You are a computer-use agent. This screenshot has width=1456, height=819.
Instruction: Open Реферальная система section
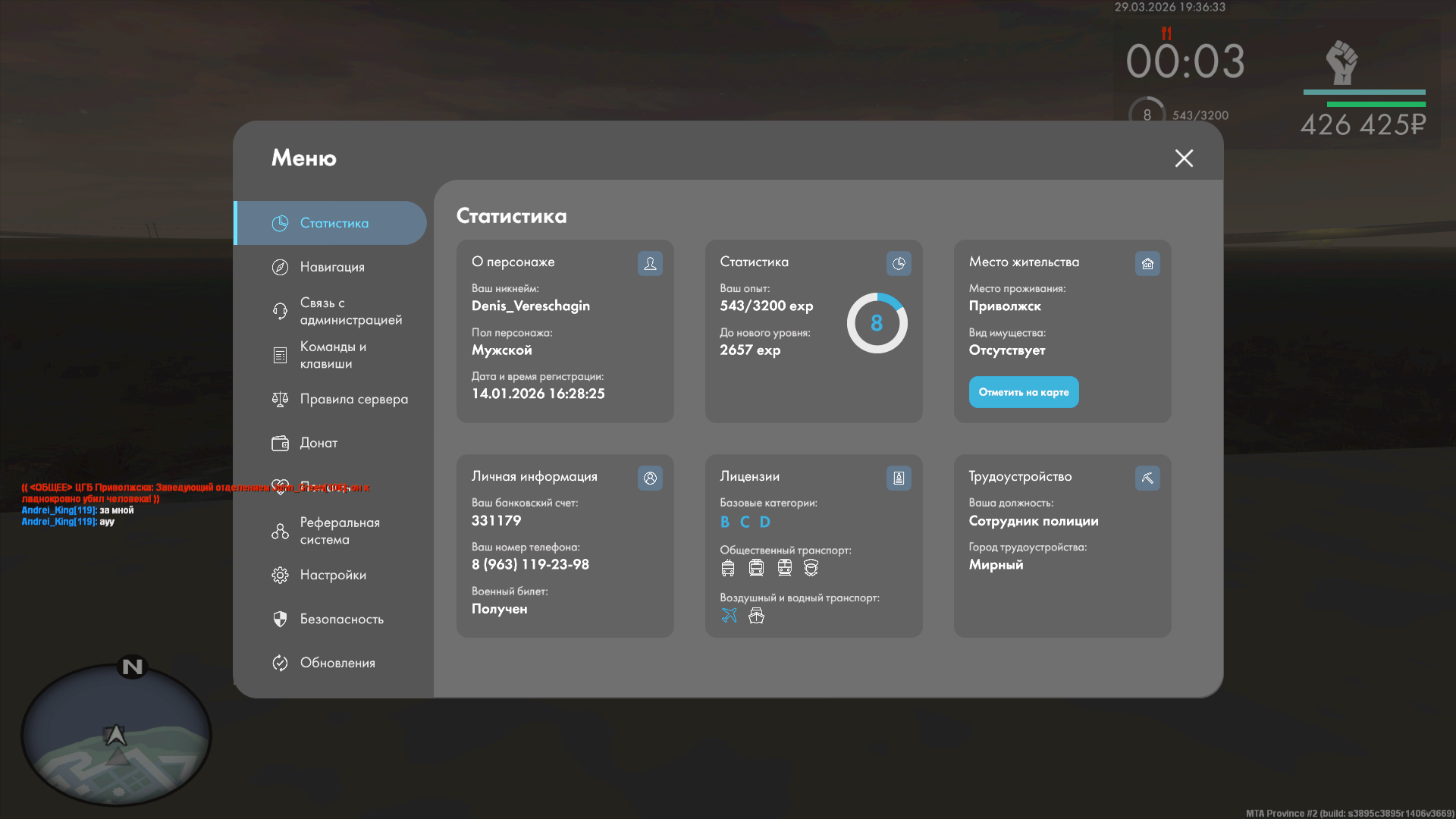coord(339,531)
